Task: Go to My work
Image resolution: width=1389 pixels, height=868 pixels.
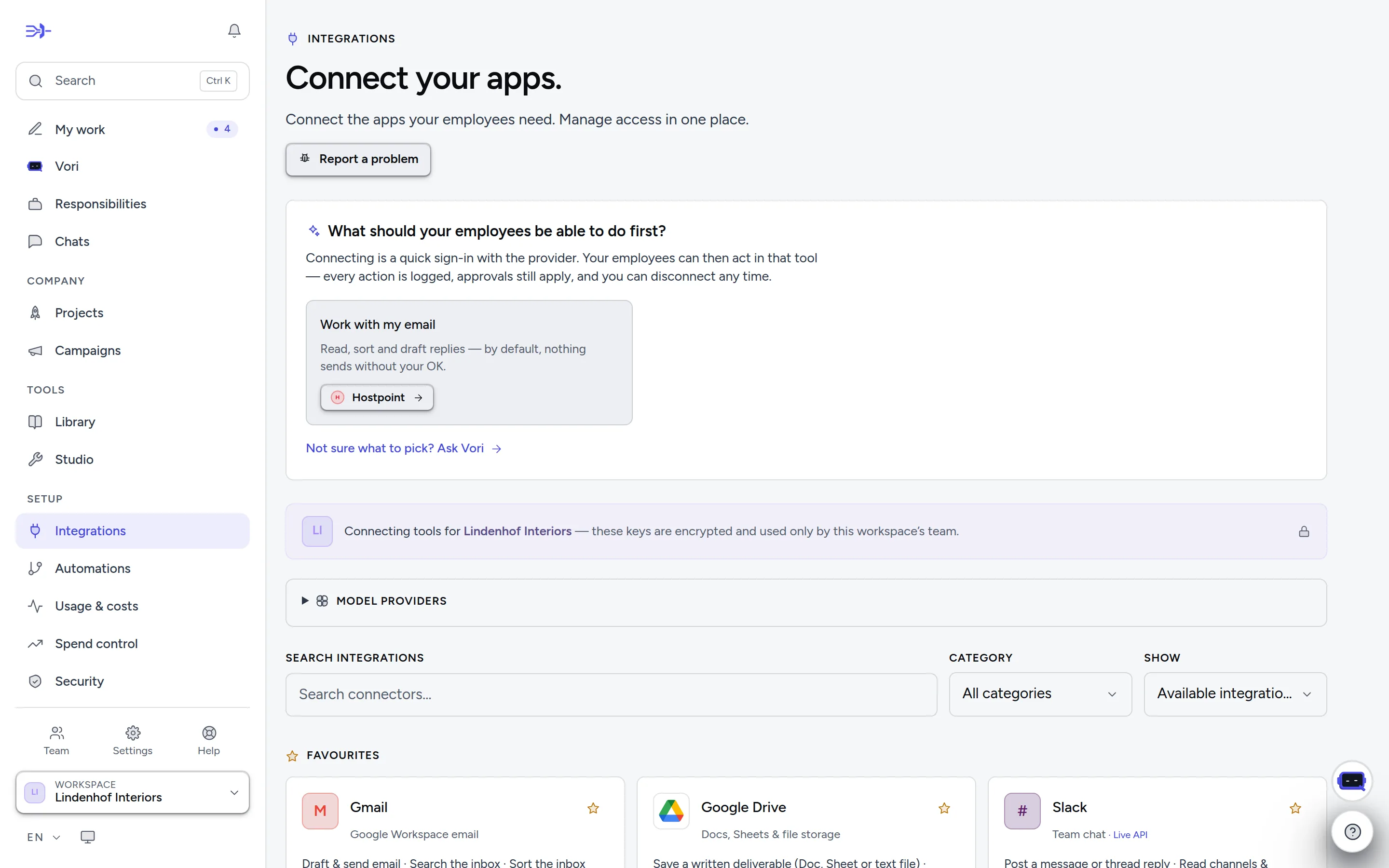Action: click(133, 129)
